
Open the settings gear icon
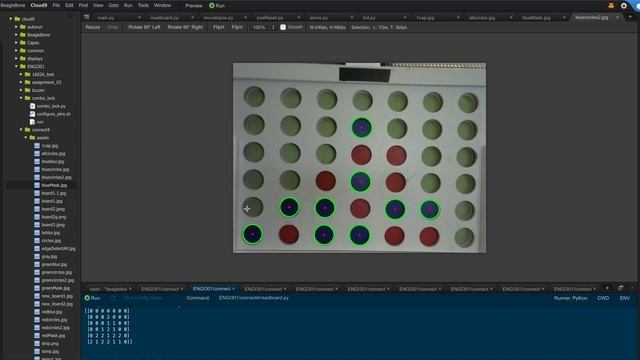click(624, 6)
